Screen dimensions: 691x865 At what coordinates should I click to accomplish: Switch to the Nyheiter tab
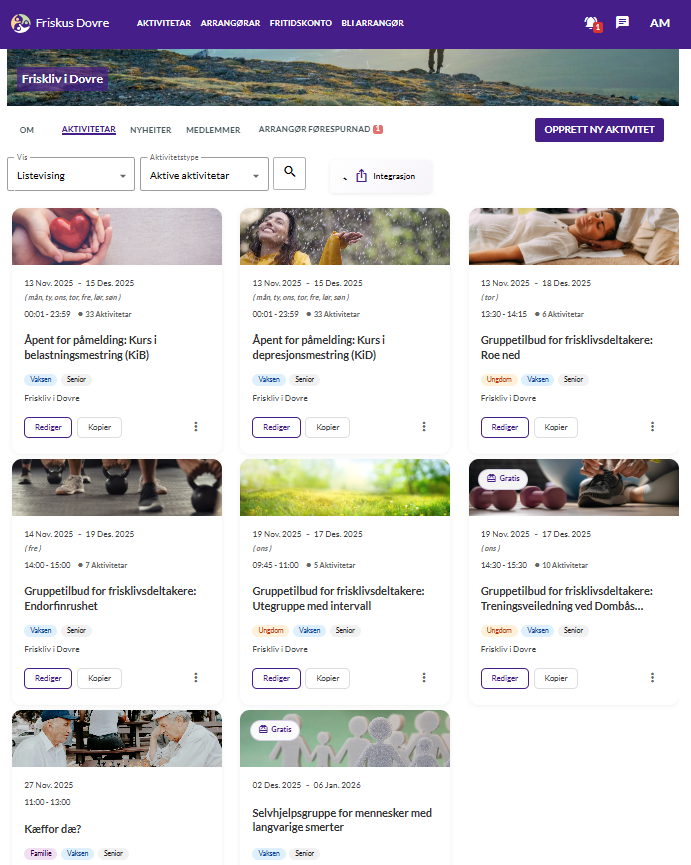point(151,130)
